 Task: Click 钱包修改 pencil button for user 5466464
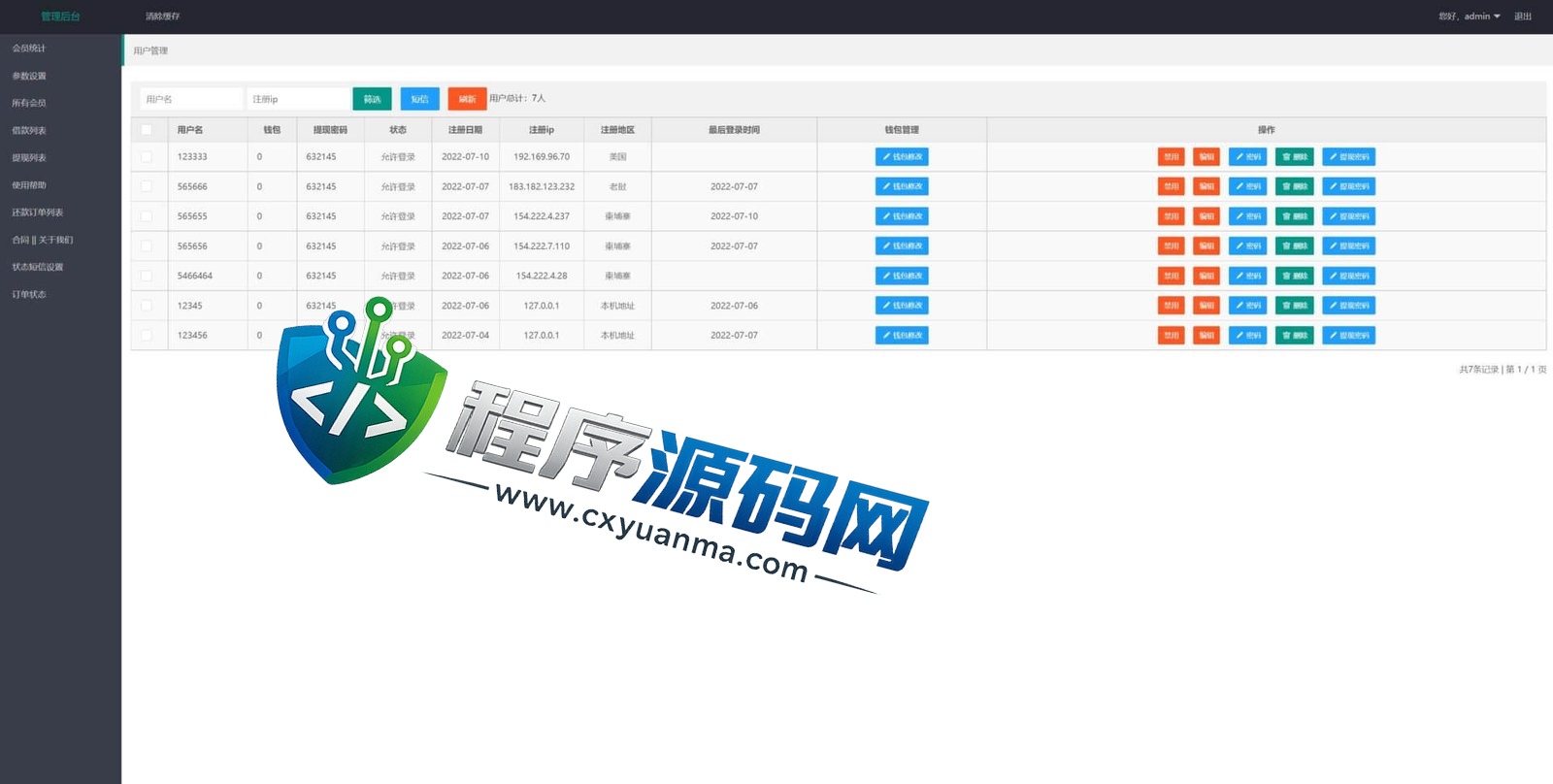pos(902,276)
